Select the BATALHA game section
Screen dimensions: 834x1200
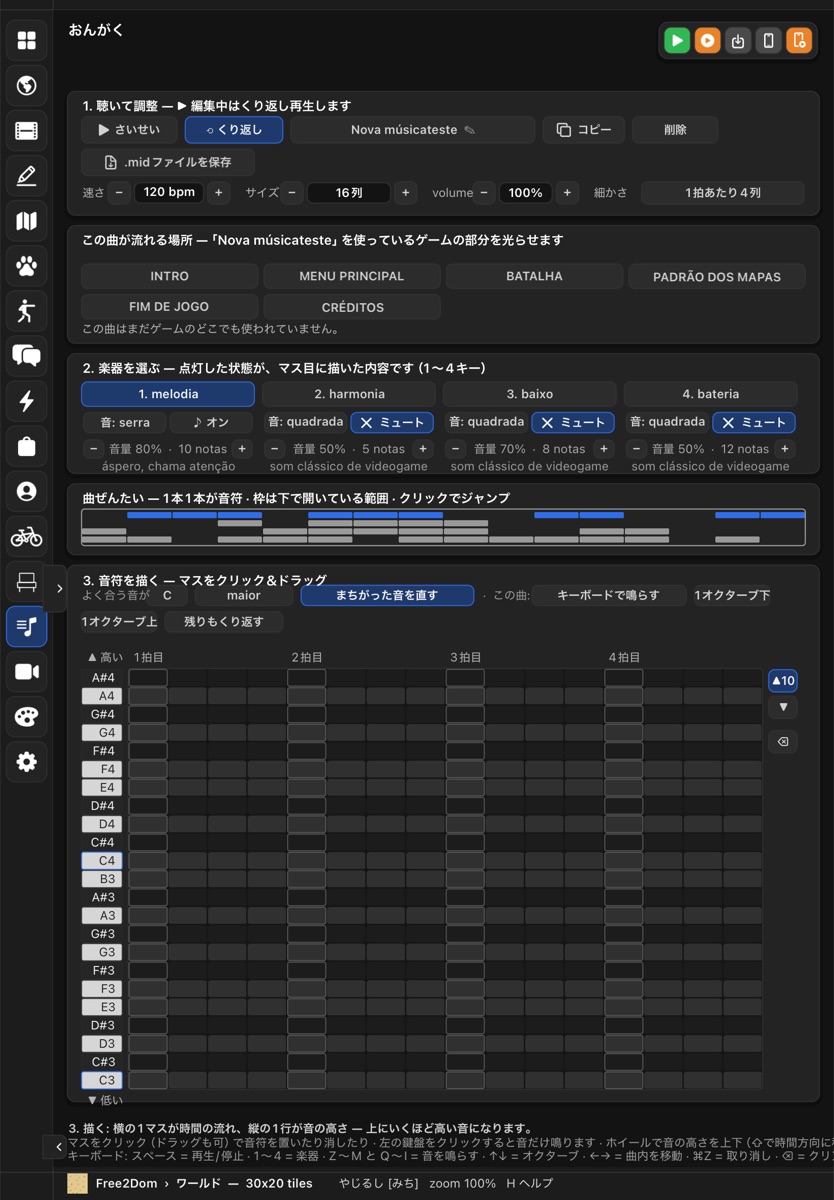pyautogui.click(x=534, y=276)
